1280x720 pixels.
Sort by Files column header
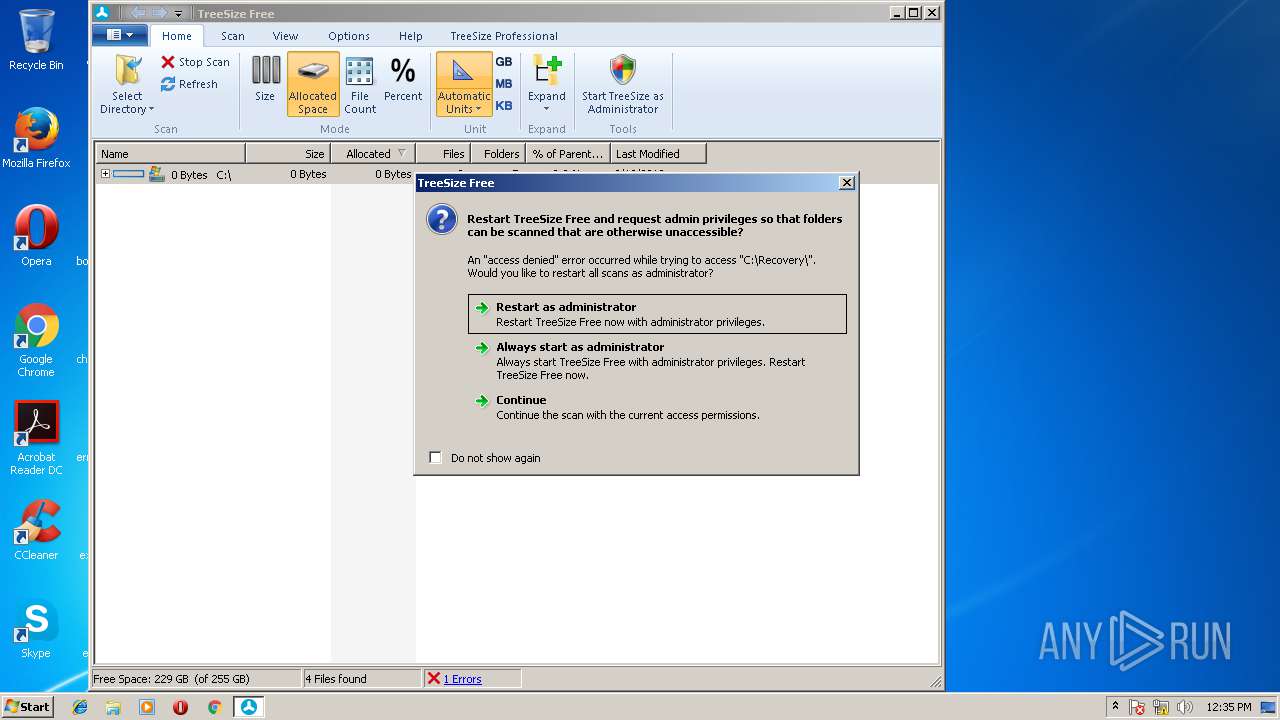[443, 154]
